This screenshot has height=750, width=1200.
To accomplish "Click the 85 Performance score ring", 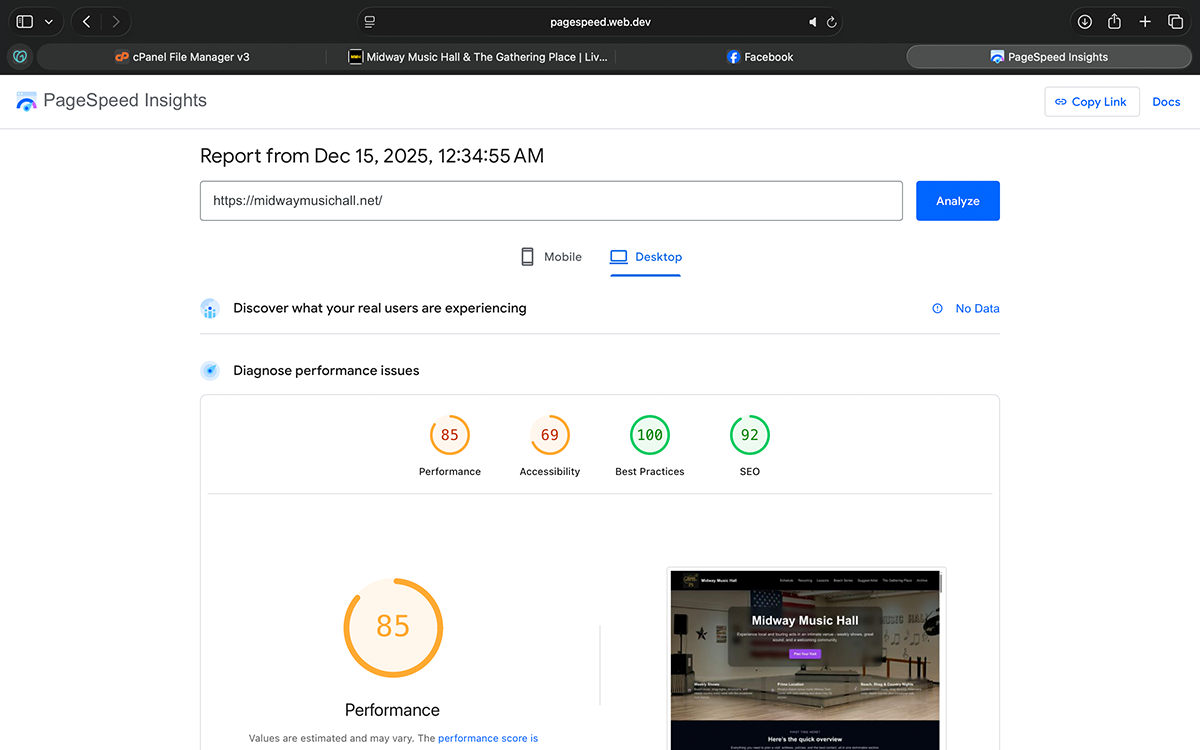I will tap(392, 627).
